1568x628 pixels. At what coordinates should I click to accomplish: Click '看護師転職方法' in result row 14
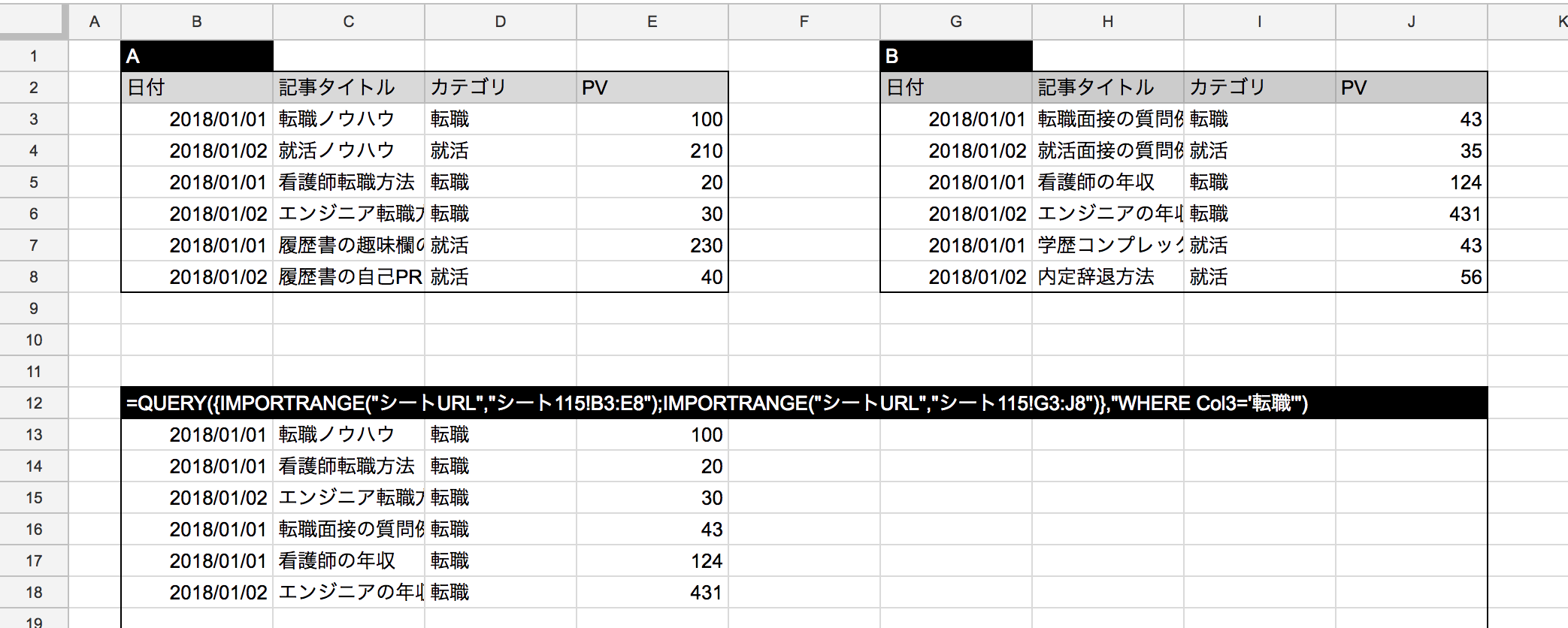[x=349, y=466]
